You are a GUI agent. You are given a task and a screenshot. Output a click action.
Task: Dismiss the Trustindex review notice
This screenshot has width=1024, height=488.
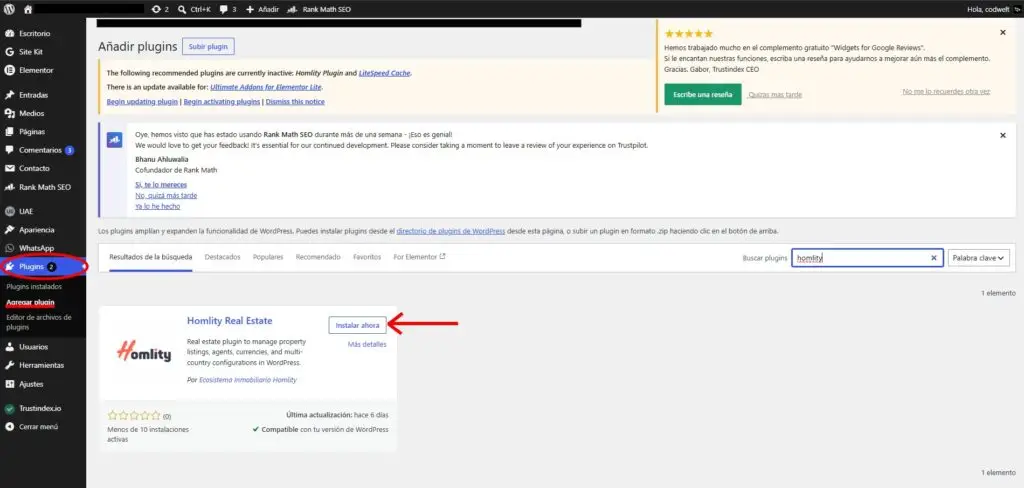click(x=1002, y=32)
